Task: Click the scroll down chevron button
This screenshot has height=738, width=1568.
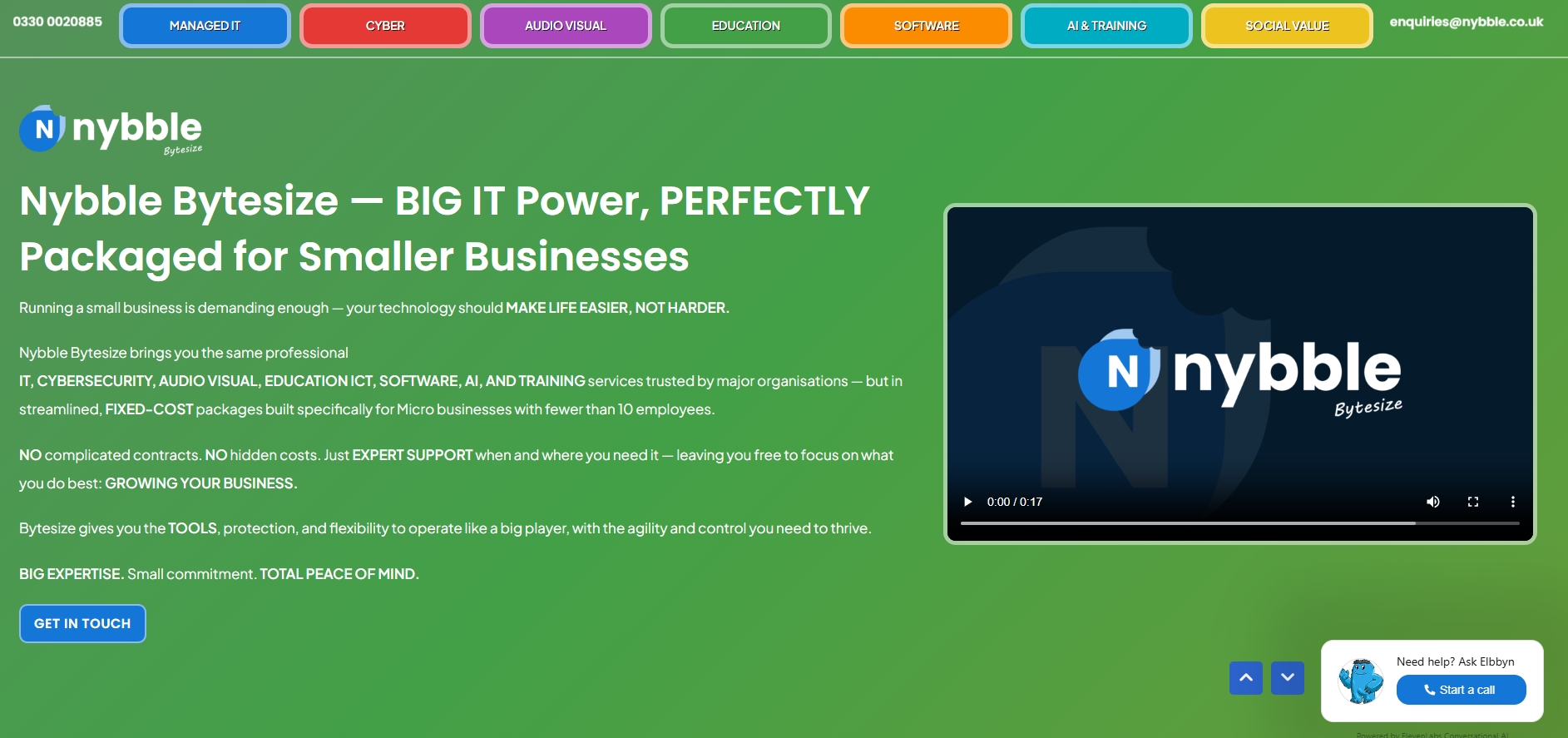Action: click(x=1287, y=678)
